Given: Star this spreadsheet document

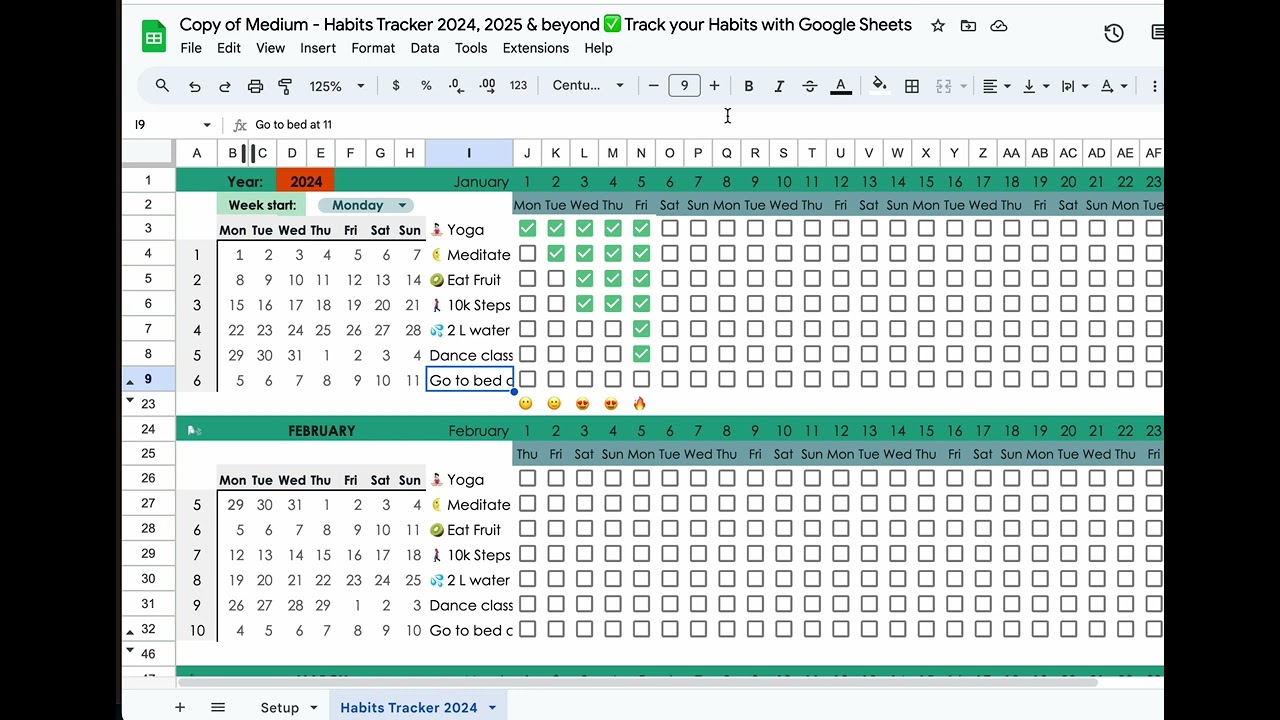Looking at the screenshot, I should 938,26.
